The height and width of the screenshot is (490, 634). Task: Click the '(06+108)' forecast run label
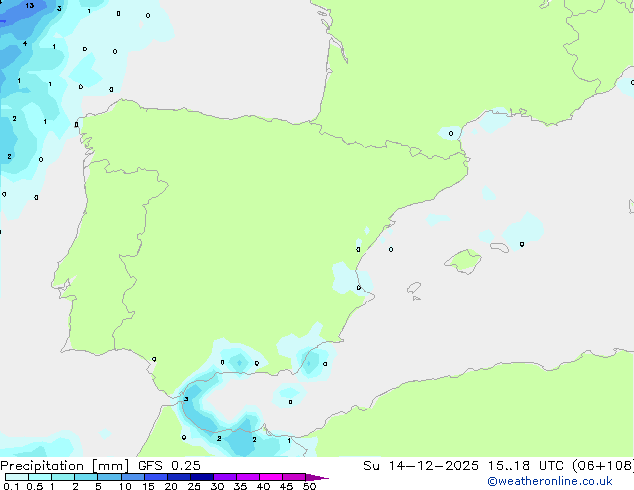click(603, 466)
